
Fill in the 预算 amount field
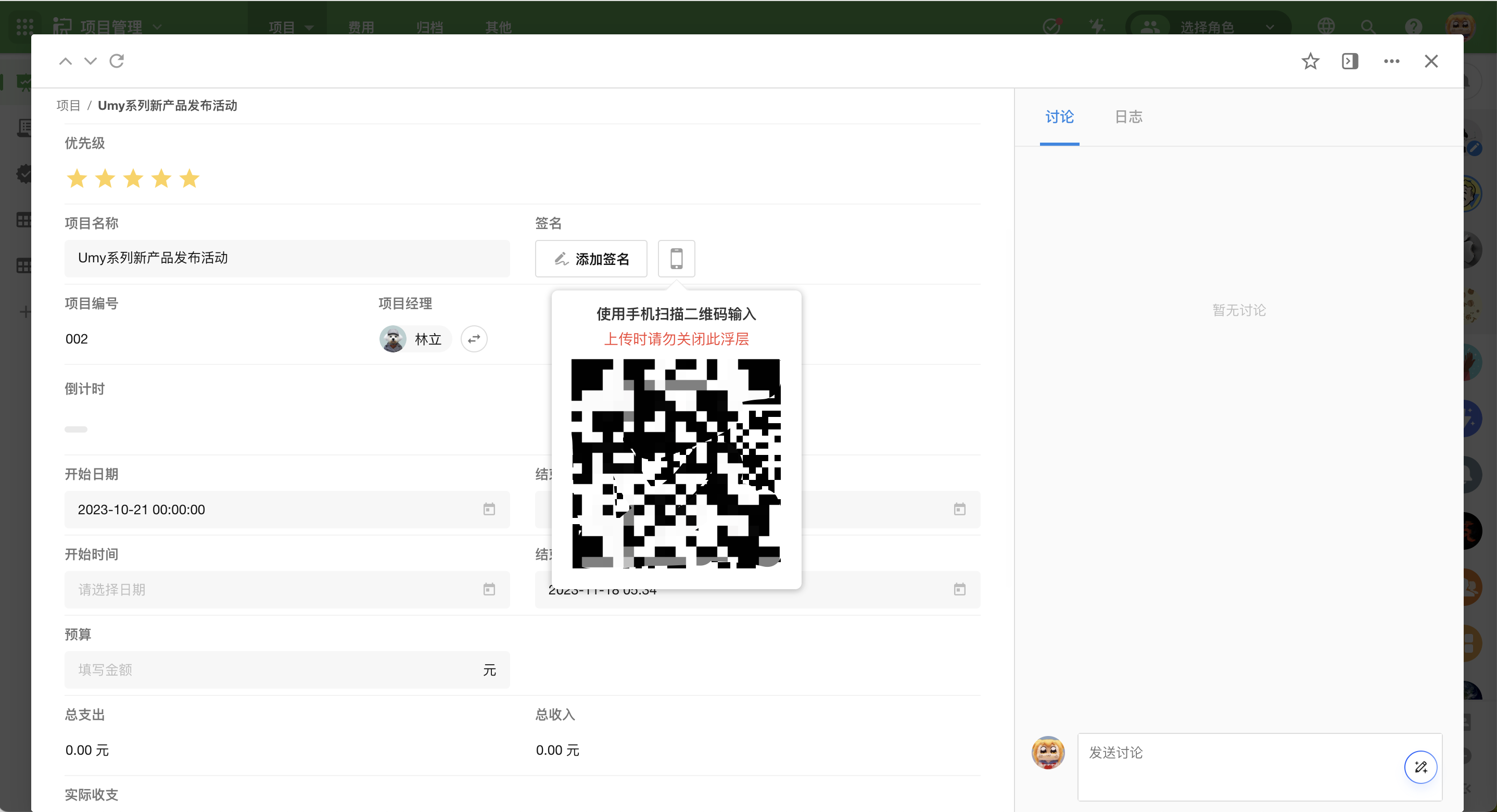(x=287, y=670)
